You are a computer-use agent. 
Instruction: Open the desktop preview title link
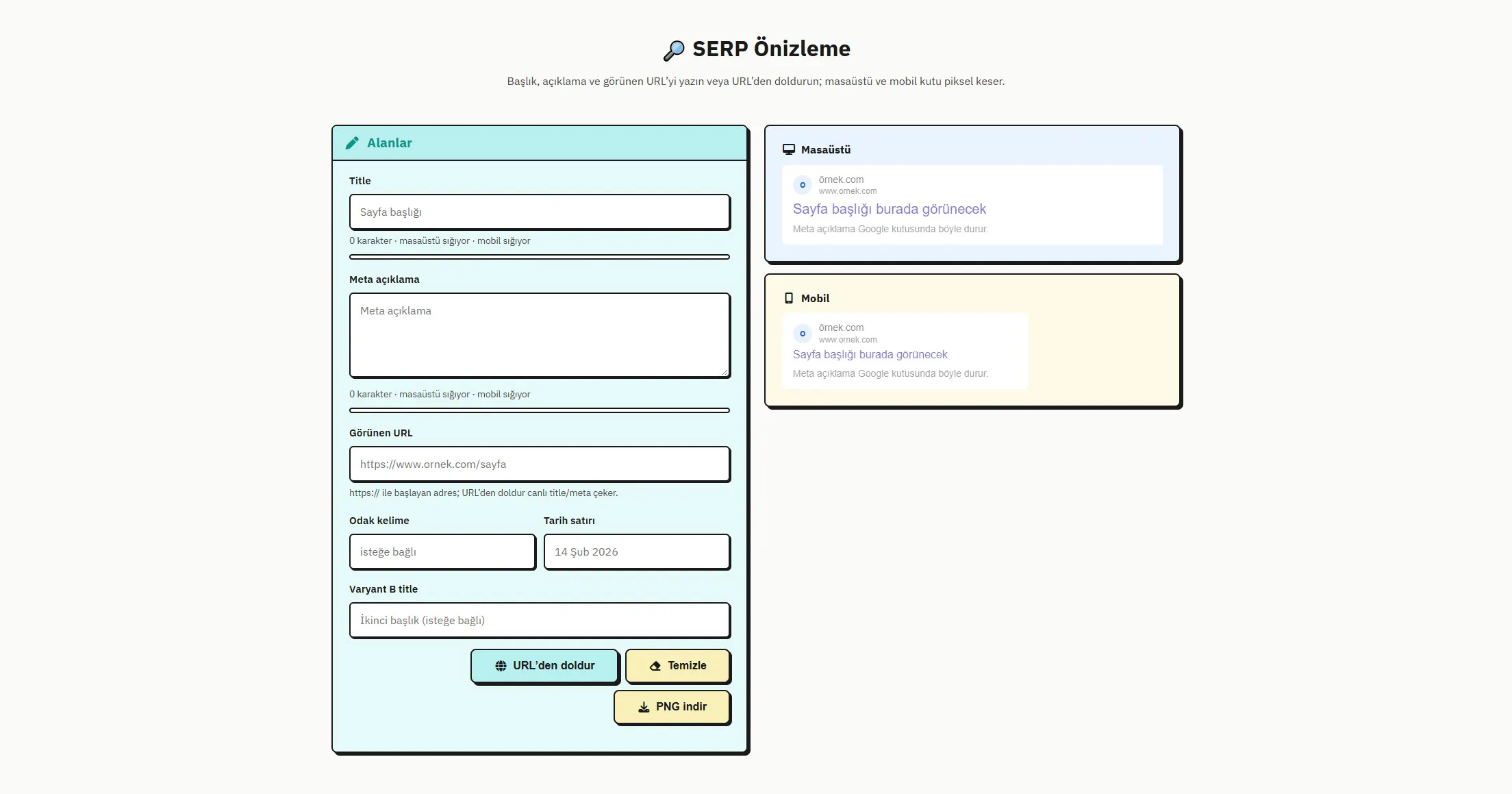click(889, 209)
